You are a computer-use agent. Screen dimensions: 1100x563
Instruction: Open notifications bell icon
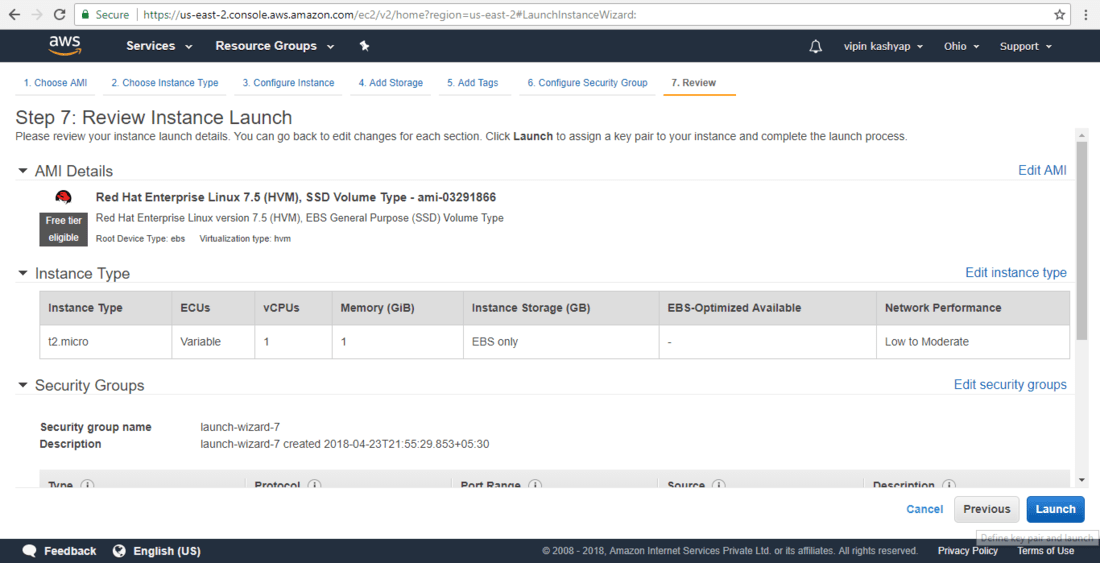point(815,46)
